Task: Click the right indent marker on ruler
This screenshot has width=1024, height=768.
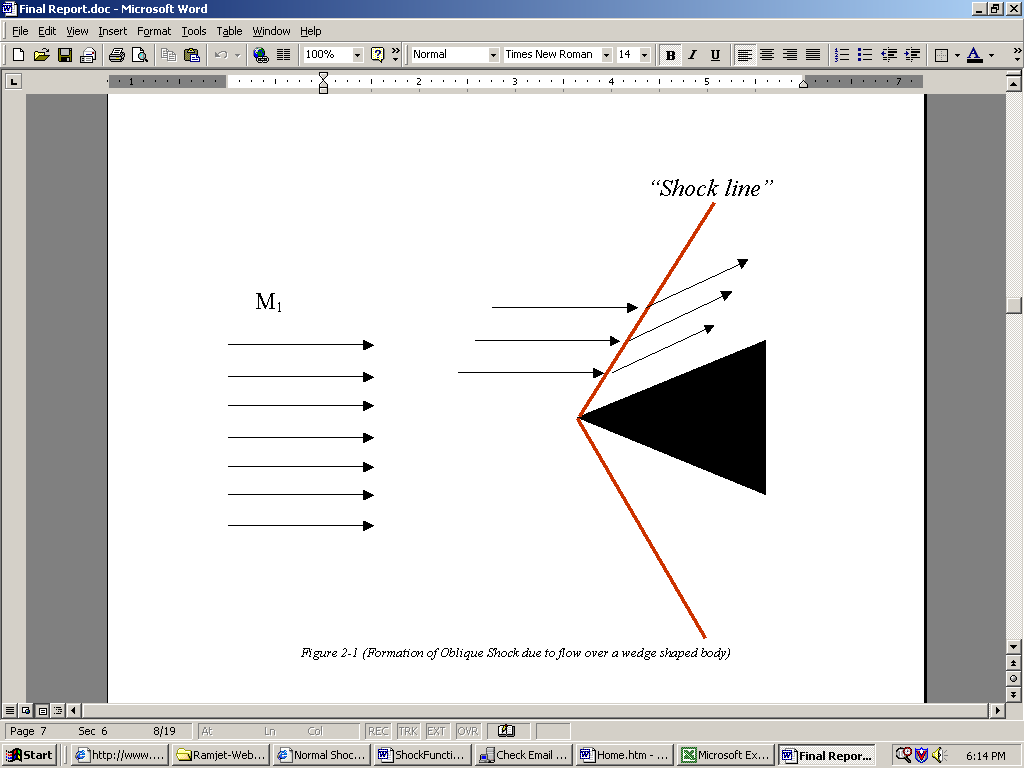Action: [x=804, y=84]
